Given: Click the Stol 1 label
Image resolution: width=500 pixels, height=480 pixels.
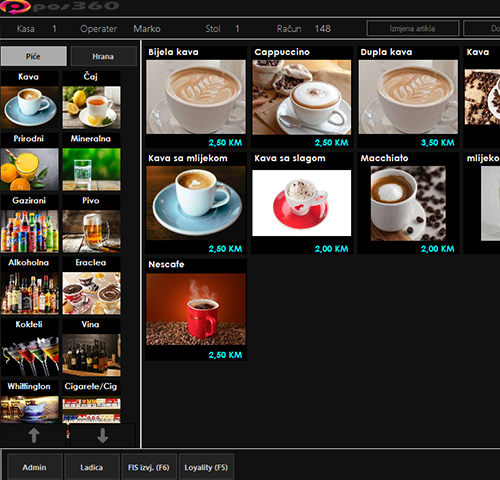Looking at the screenshot, I should tap(222, 29).
